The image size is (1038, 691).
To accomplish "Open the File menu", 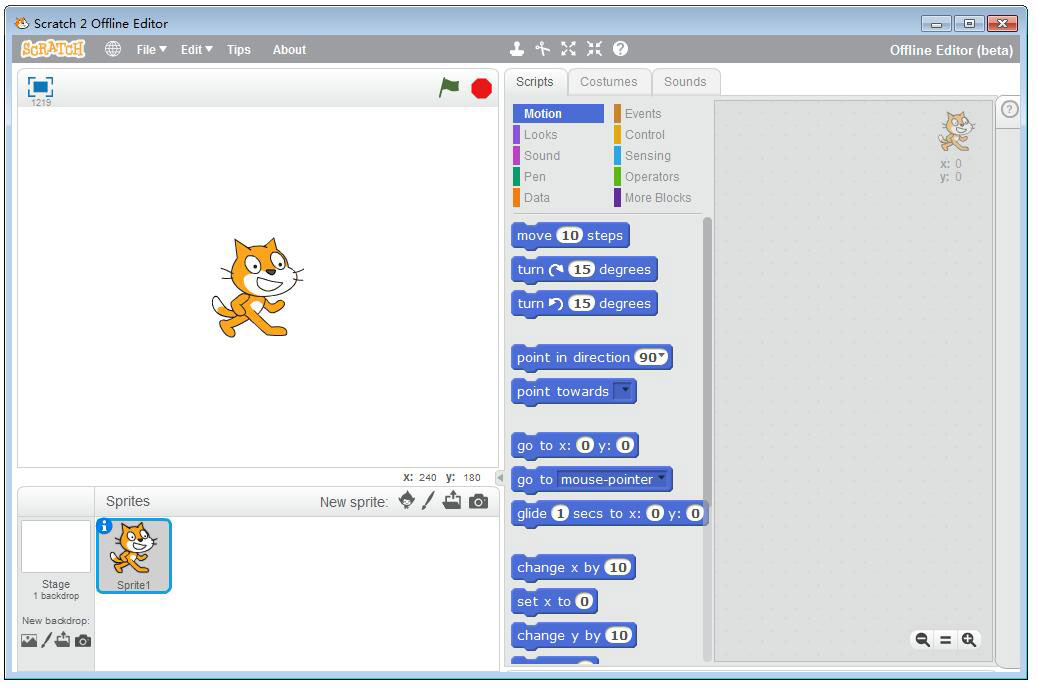I will click(151, 50).
